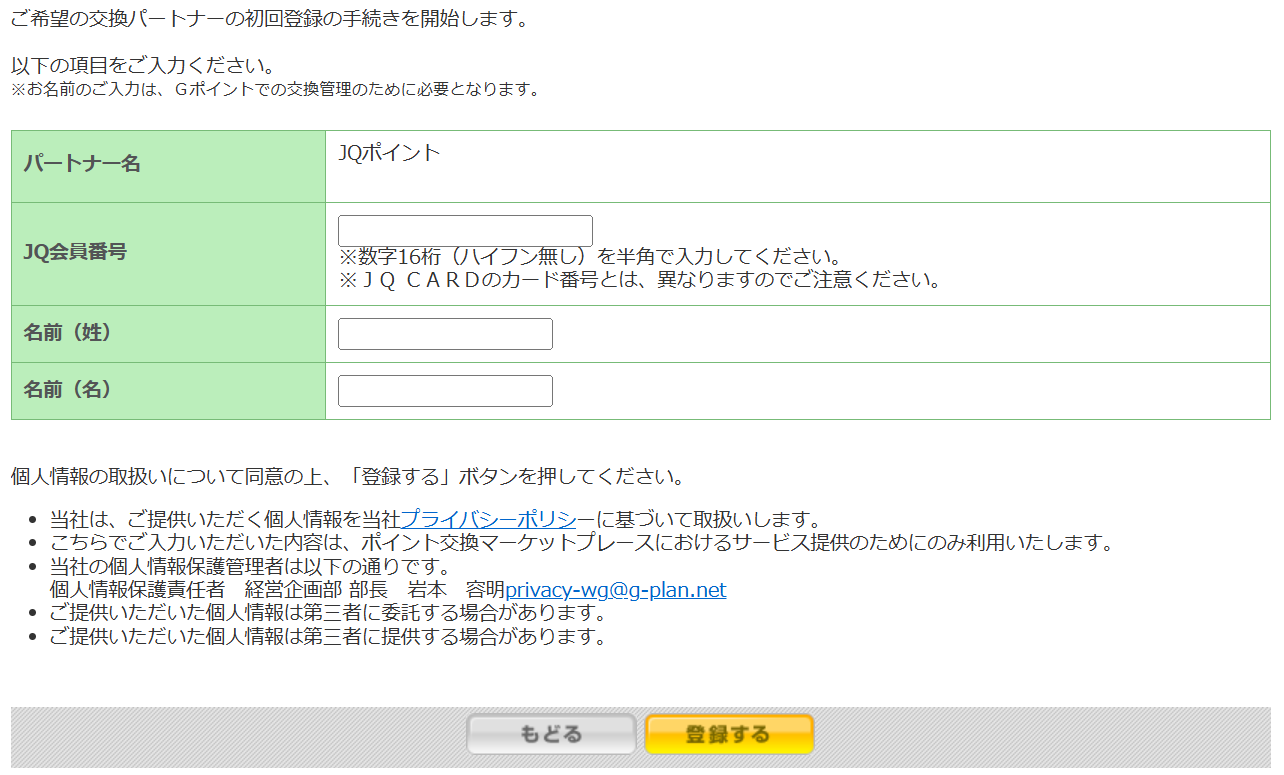Click the JQ会員番号 row label
The image size is (1284, 775).
[75, 252]
